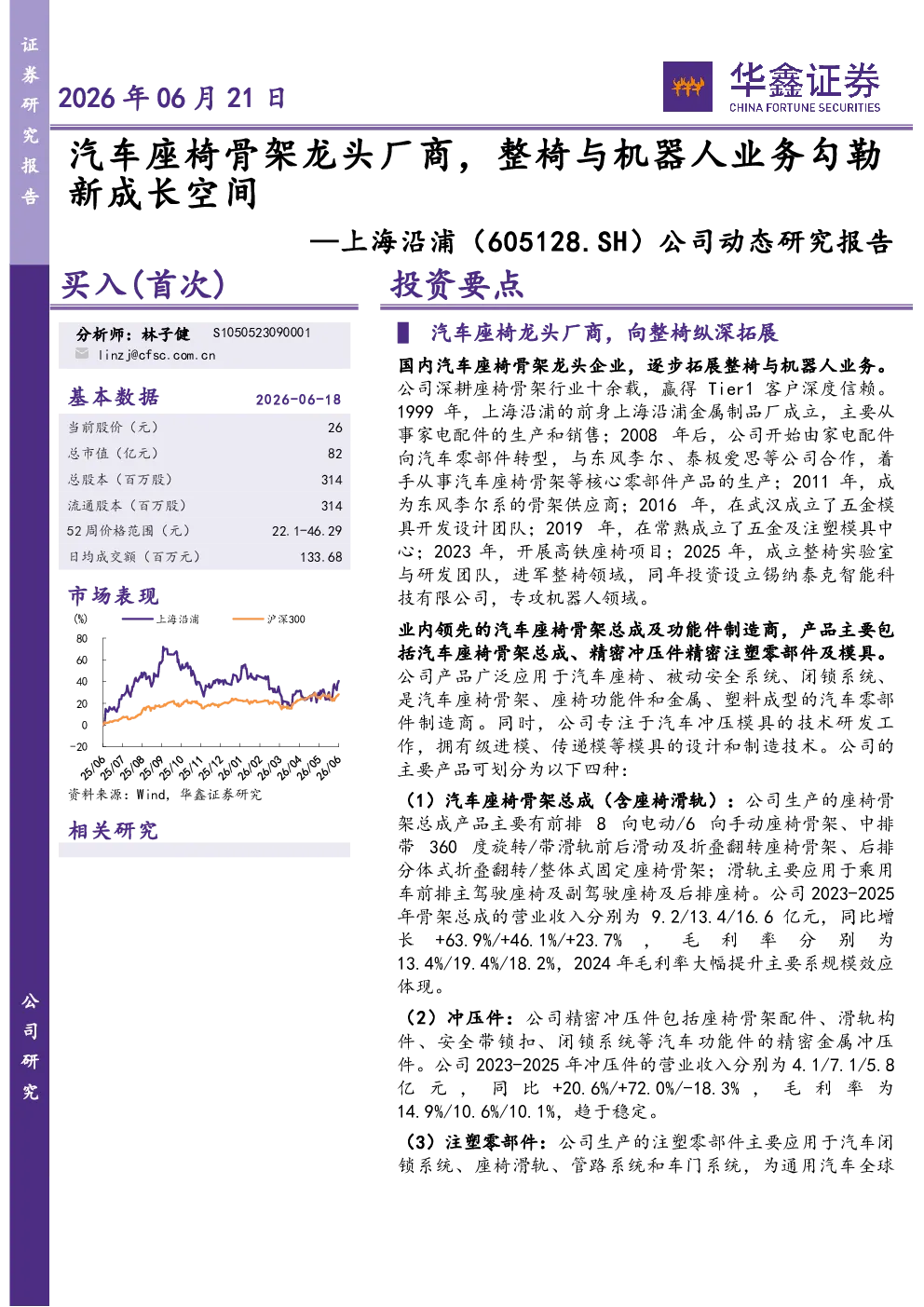Click the 投资要点 section heading
The image size is (924, 1307).
click(457, 284)
